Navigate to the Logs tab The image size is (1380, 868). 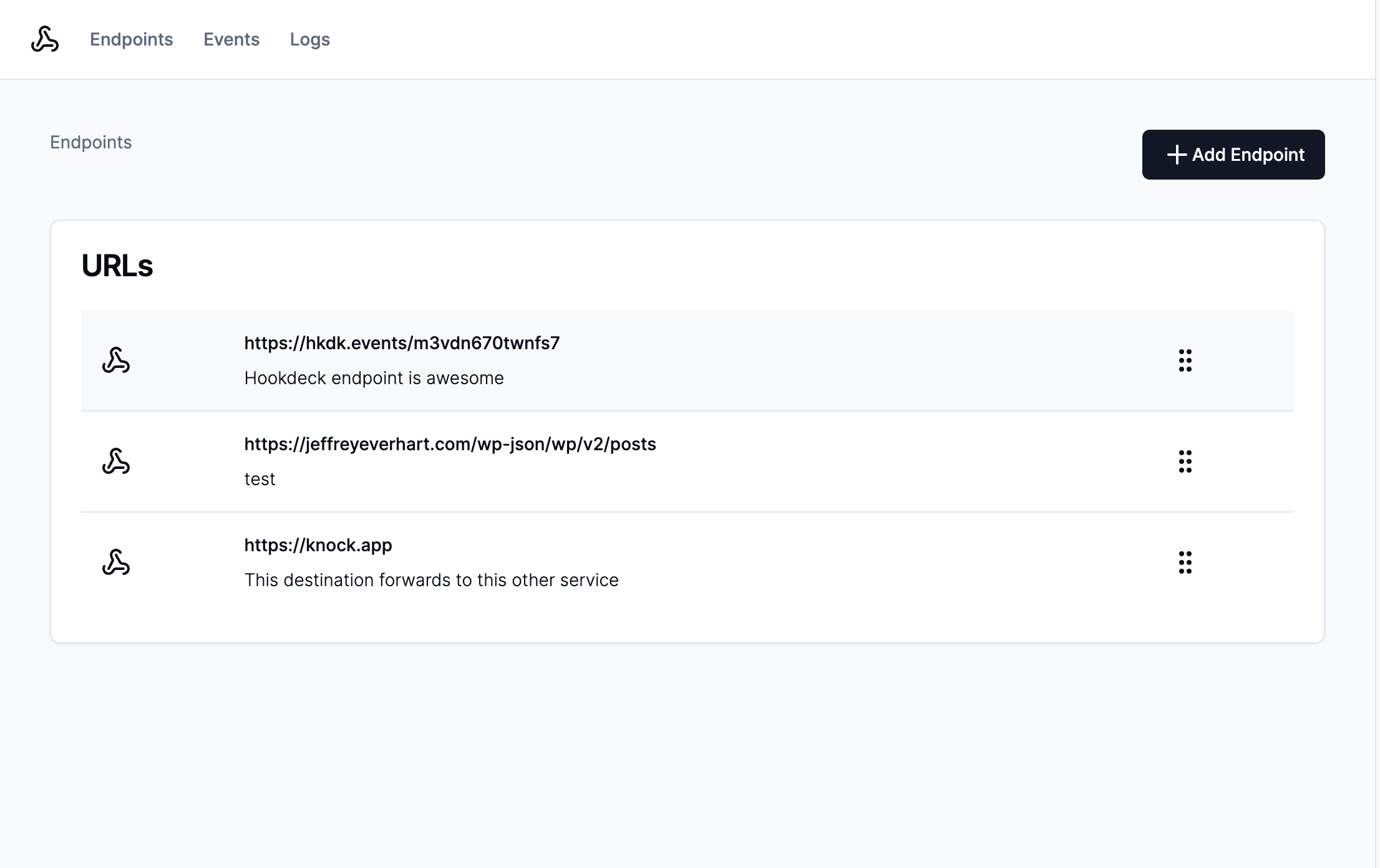(310, 39)
